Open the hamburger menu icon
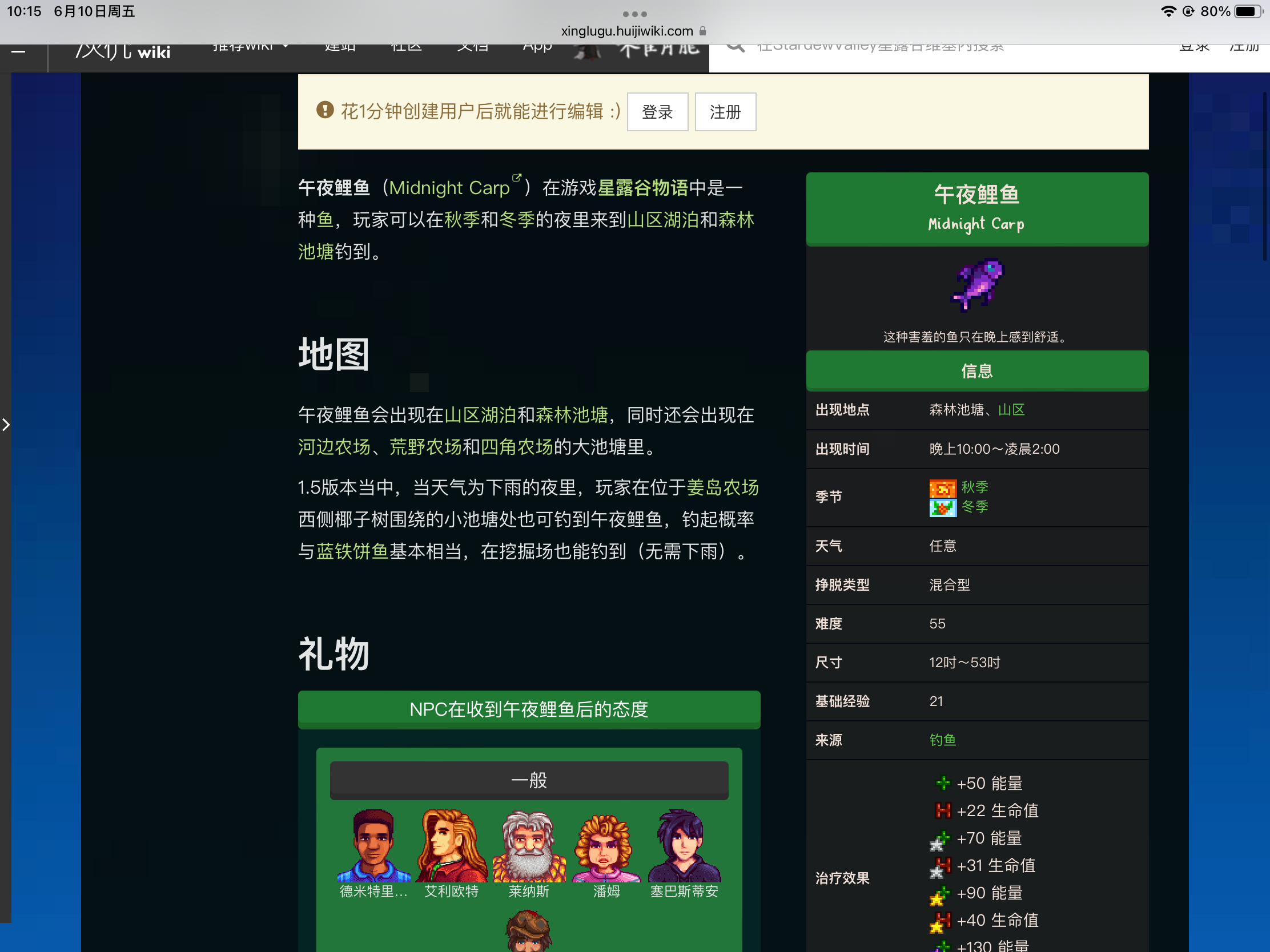 [x=18, y=51]
